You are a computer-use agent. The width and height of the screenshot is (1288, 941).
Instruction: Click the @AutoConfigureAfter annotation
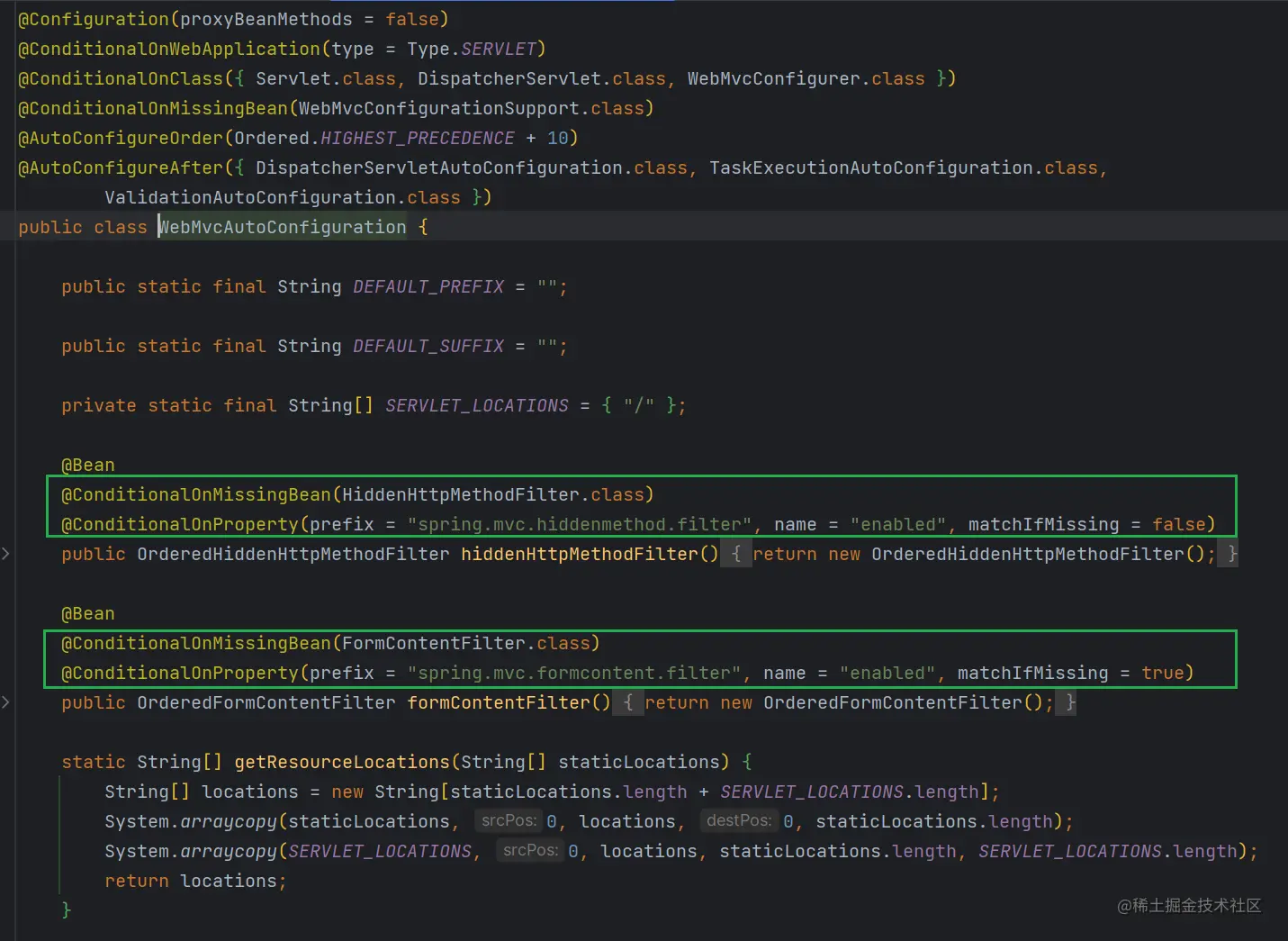(x=121, y=167)
